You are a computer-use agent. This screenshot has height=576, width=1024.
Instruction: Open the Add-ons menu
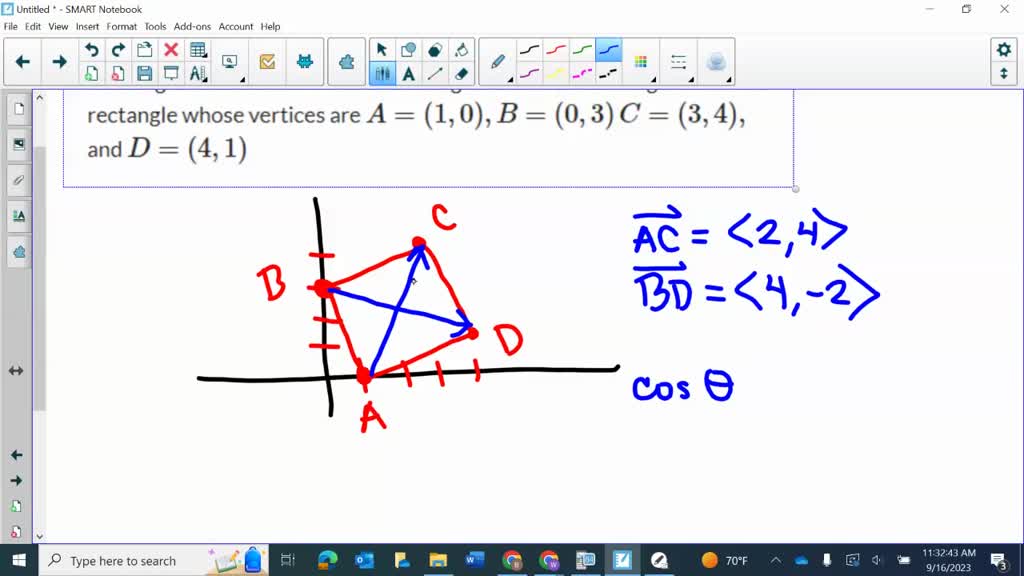tap(192, 26)
